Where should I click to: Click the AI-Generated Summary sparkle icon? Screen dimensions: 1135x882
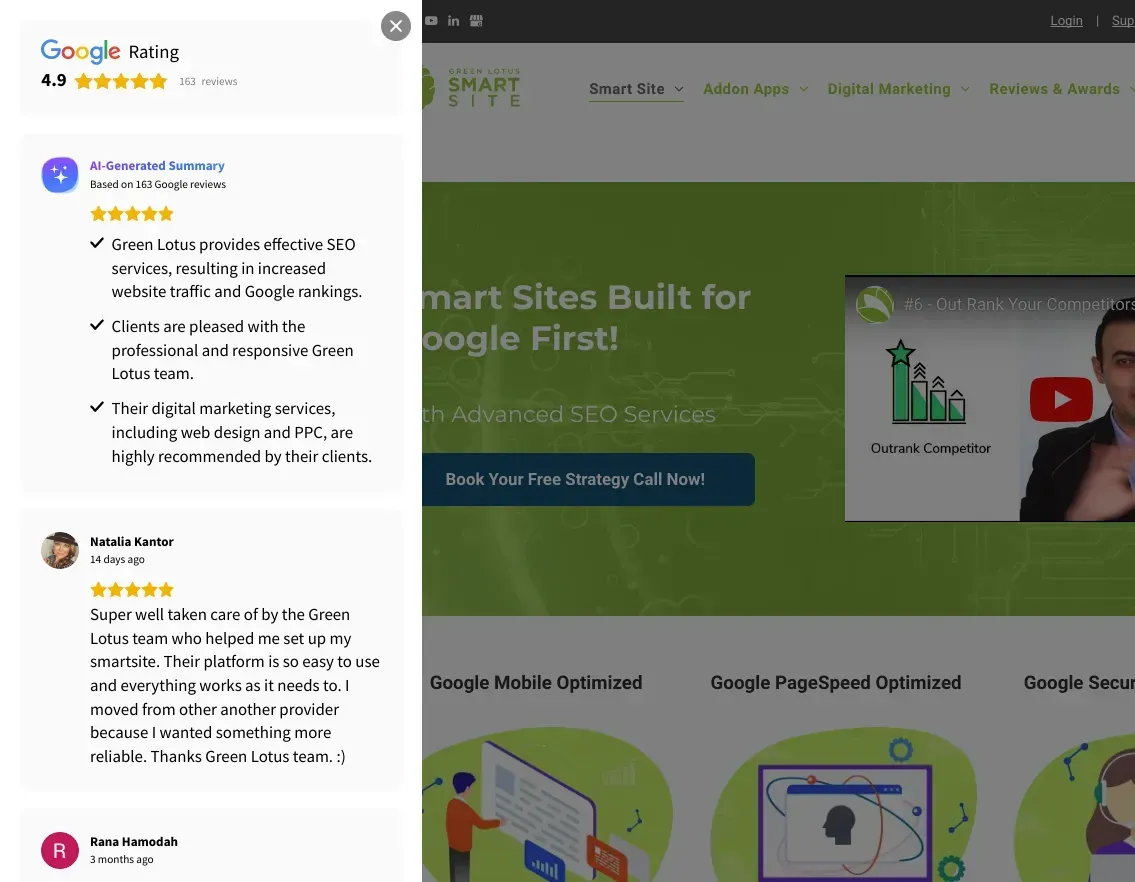(x=60, y=175)
